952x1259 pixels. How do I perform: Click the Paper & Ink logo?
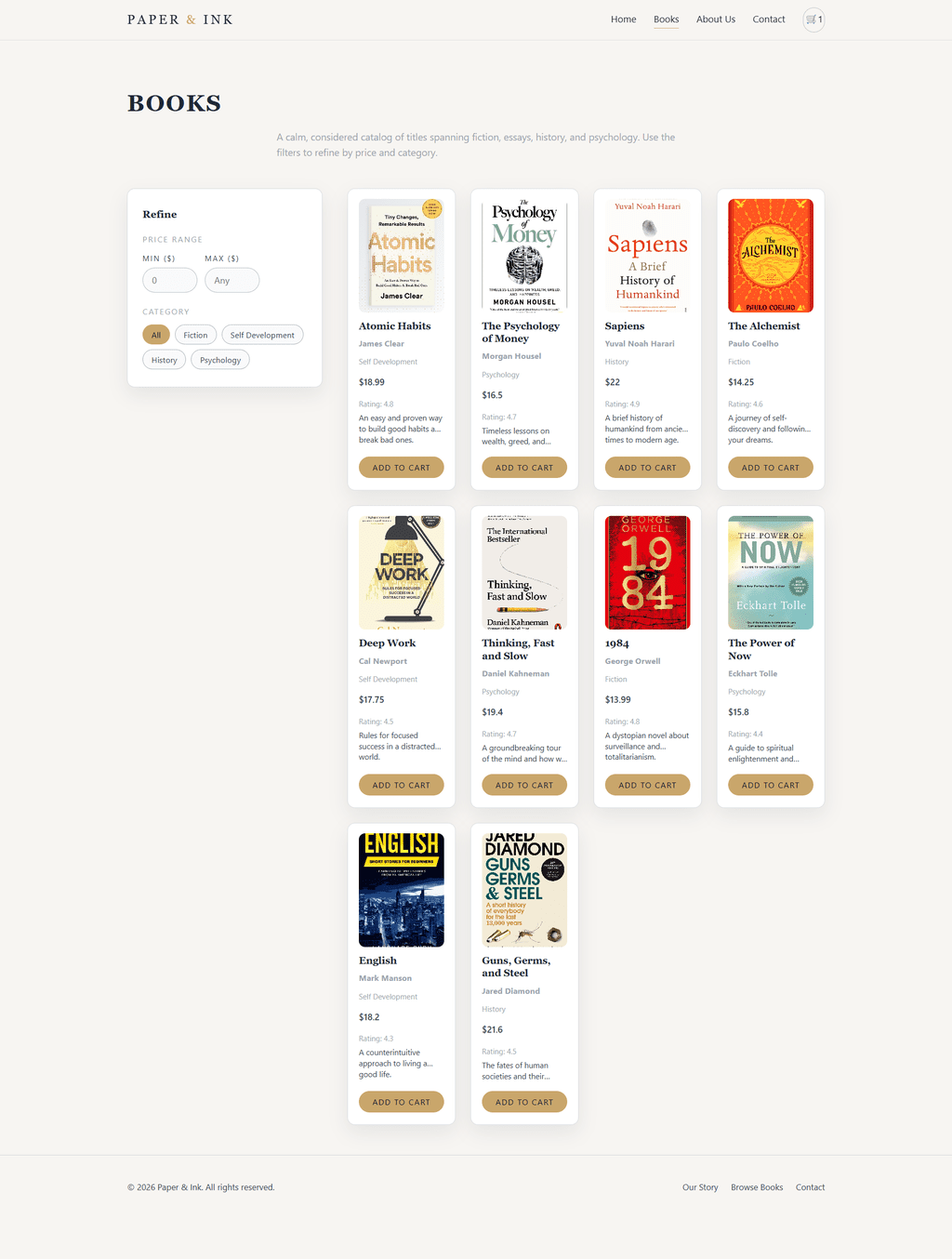[x=180, y=20]
